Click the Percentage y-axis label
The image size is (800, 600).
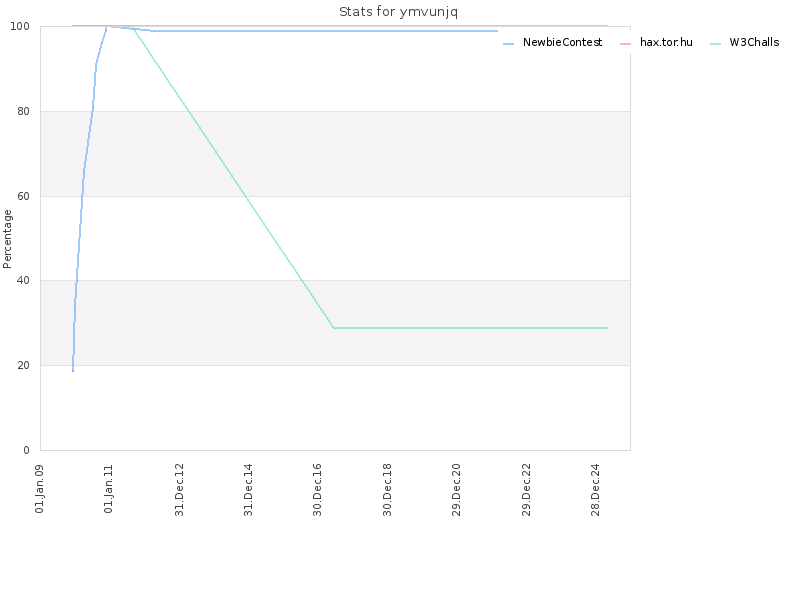8,238
